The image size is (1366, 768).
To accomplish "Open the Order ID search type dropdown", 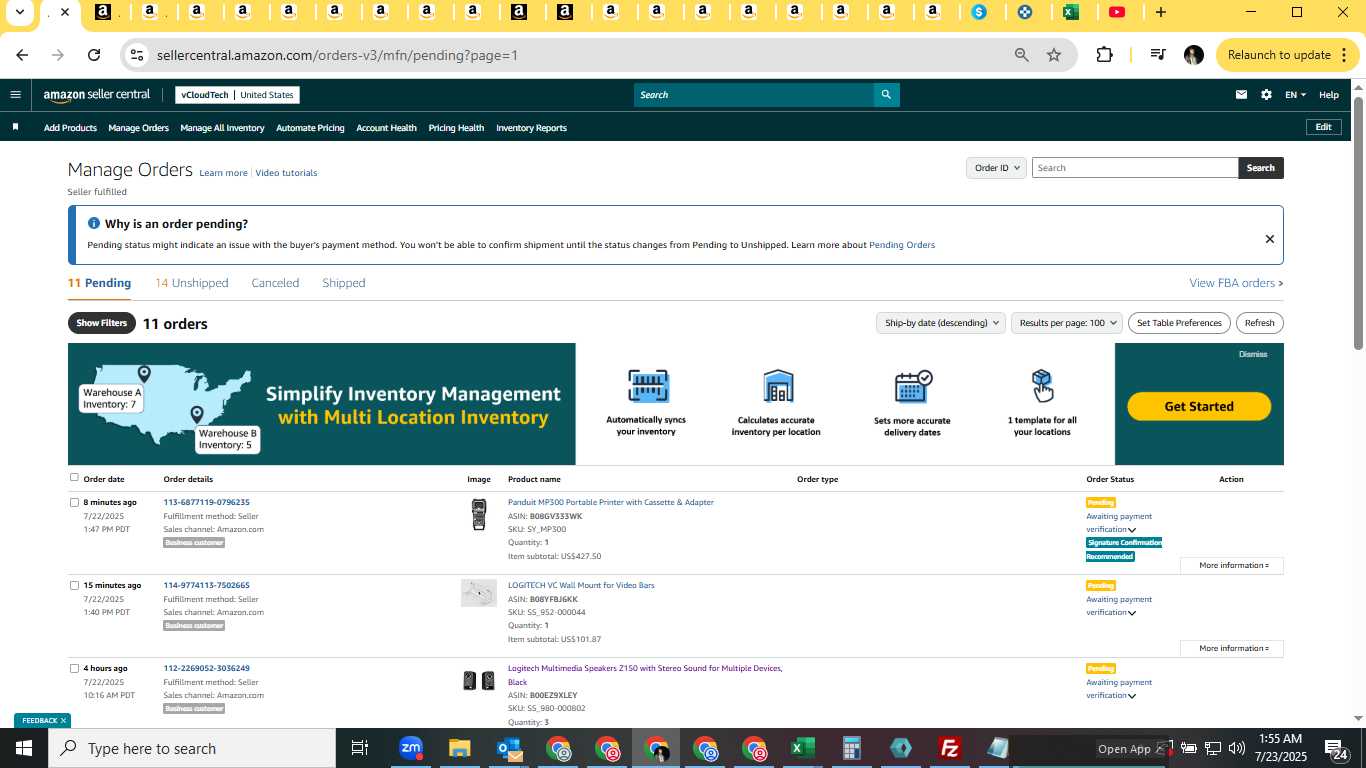I will [x=996, y=168].
